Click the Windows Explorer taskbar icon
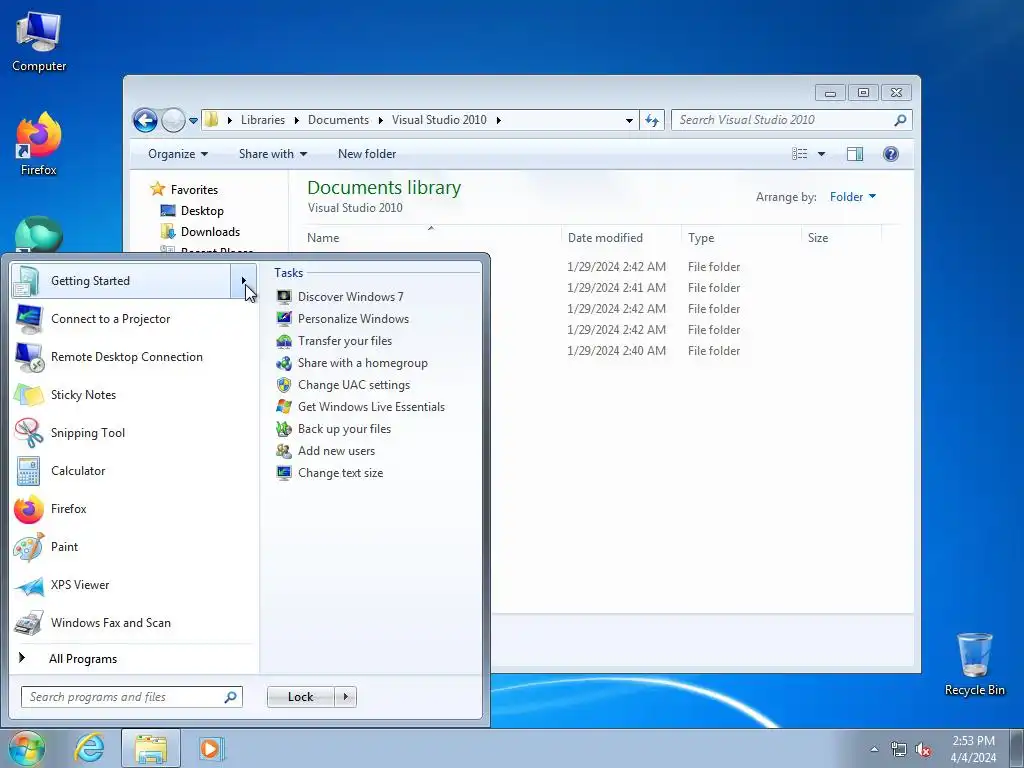 pyautogui.click(x=151, y=748)
